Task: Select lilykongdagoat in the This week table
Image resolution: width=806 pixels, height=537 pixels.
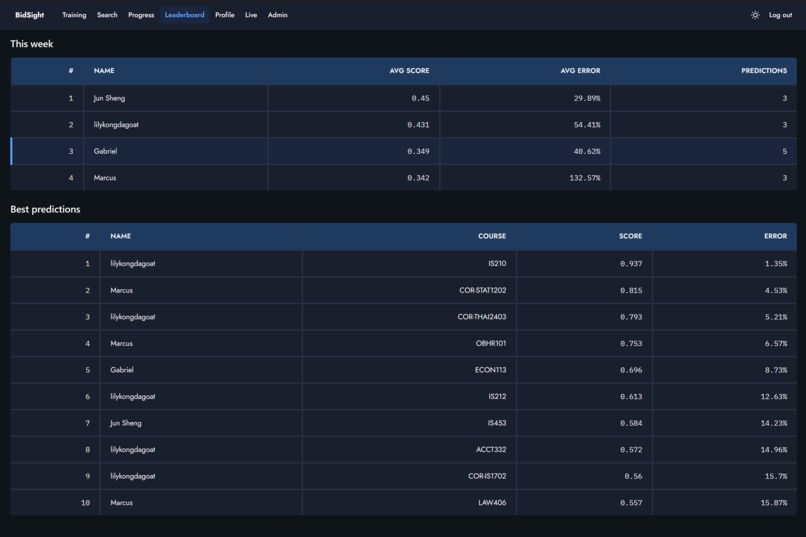Action: (x=116, y=125)
